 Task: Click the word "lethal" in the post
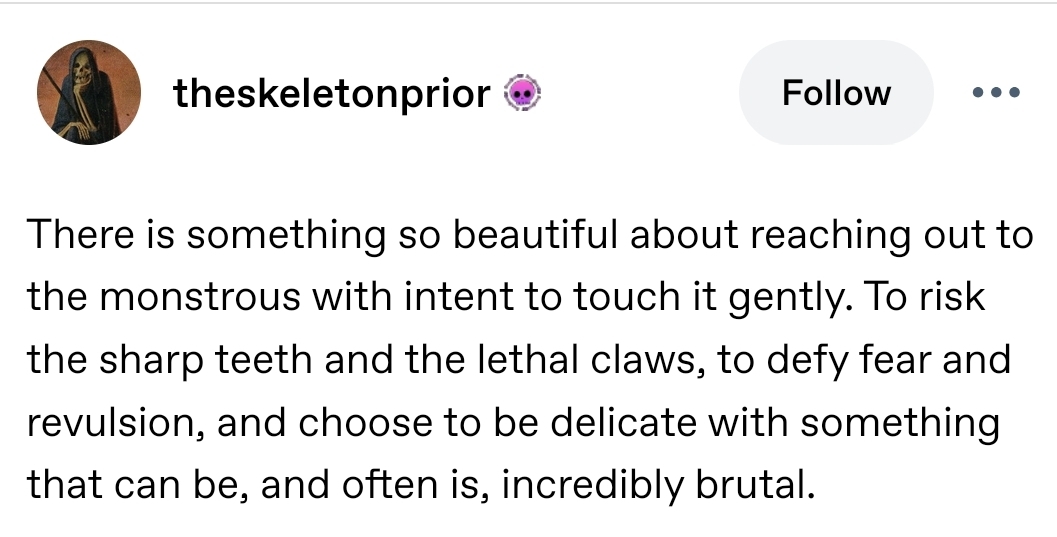click(x=533, y=359)
